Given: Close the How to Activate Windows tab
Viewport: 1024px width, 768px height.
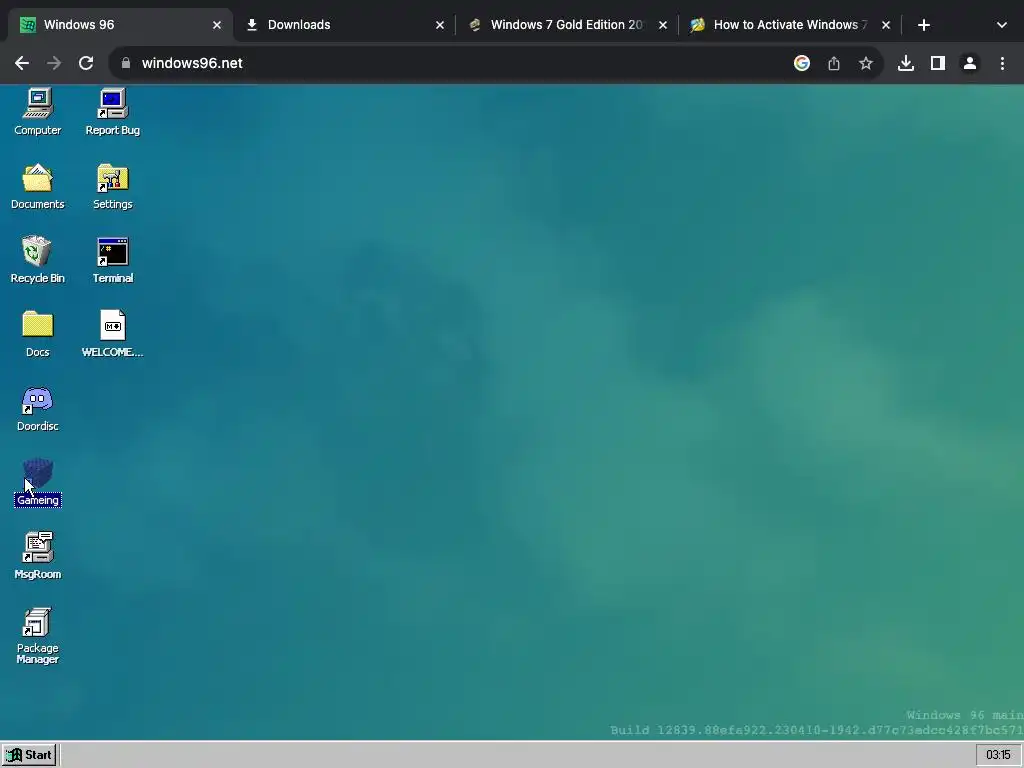Looking at the screenshot, I should tap(886, 25).
